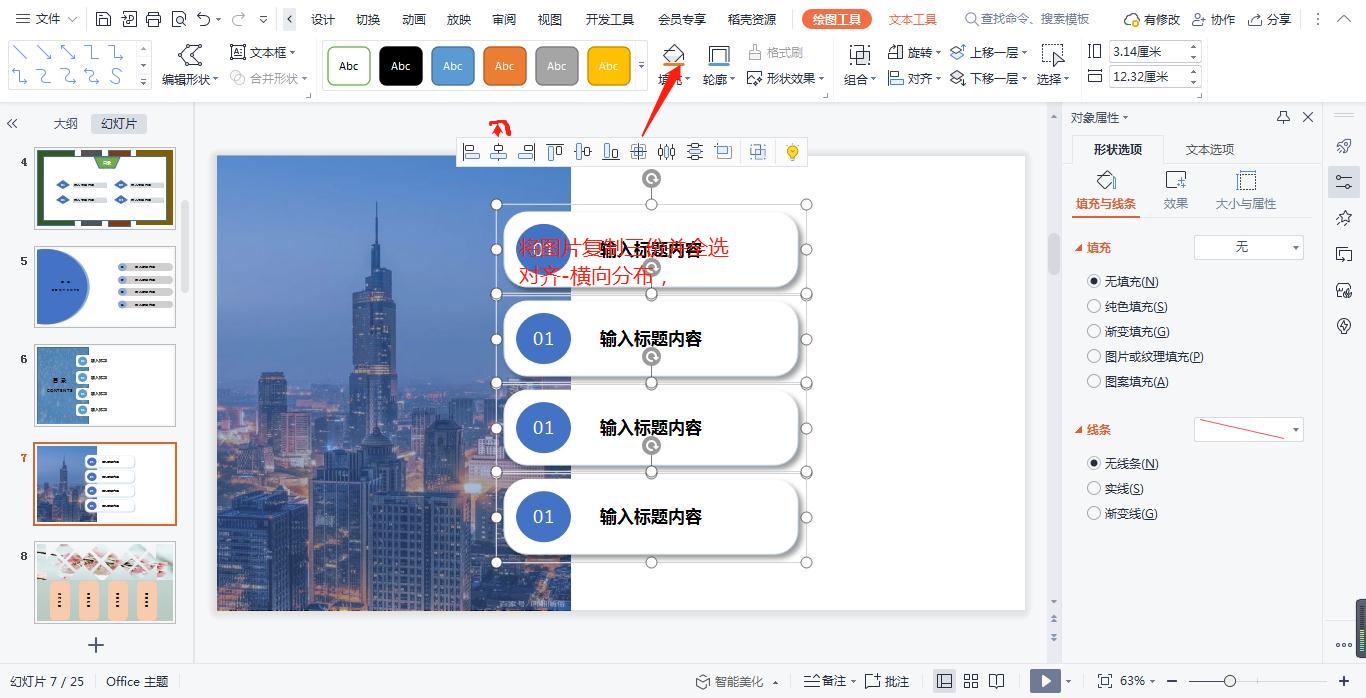Screen dimensions: 1366x698
Task: Select Solid Line (实线) radio button
Action: [1094, 489]
